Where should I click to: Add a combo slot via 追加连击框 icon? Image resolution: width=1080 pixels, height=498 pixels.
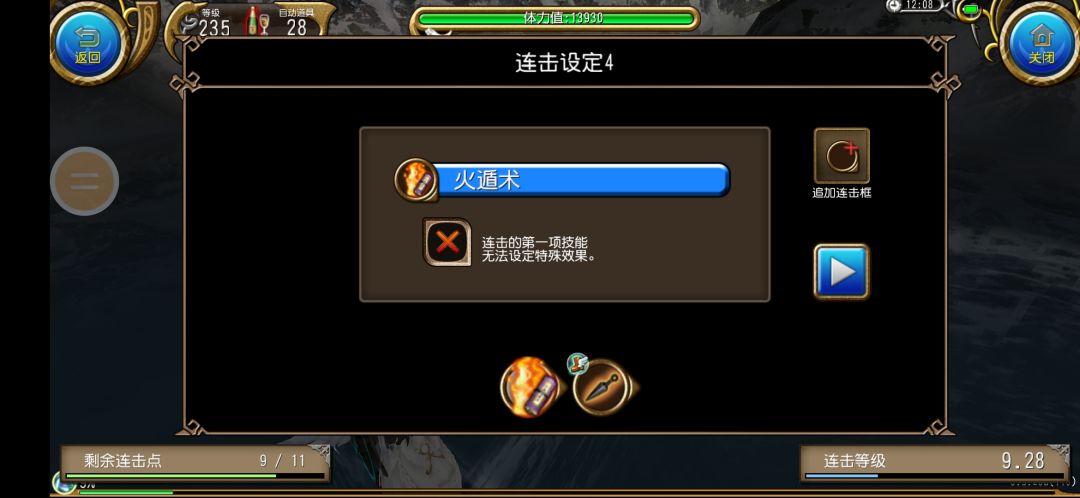click(842, 156)
